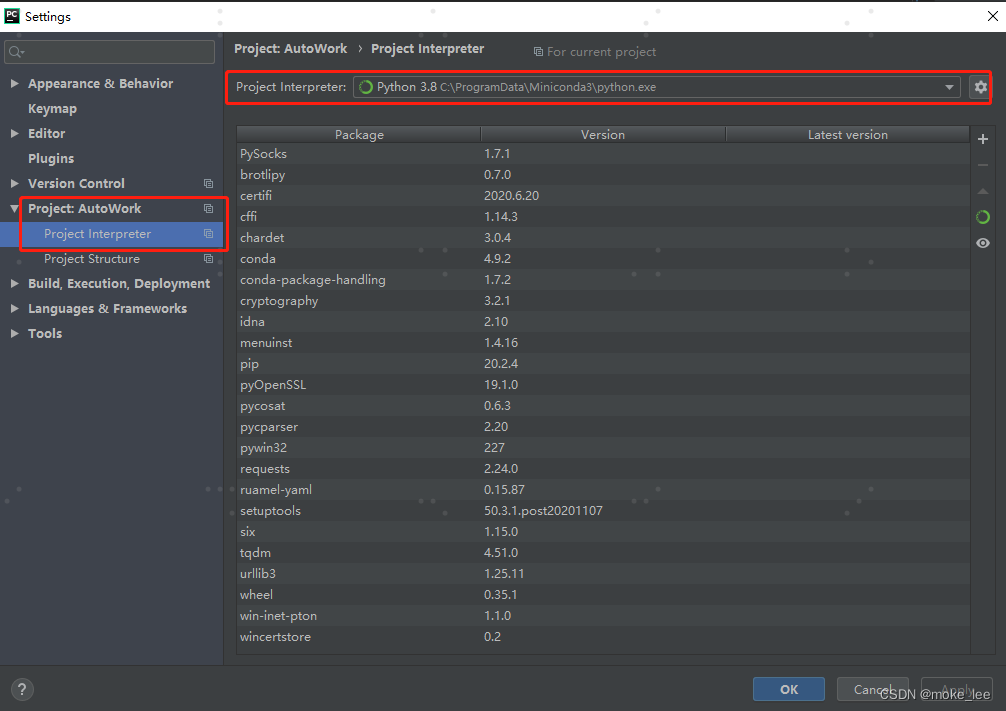Select the wincertstore package row
This screenshot has width=1006, height=711.
tap(603, 637)
